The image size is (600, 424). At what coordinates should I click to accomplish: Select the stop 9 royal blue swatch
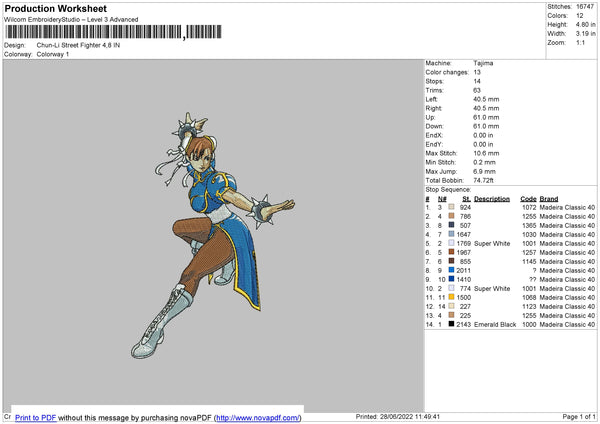pyautogui.click(x=452, y=279)
